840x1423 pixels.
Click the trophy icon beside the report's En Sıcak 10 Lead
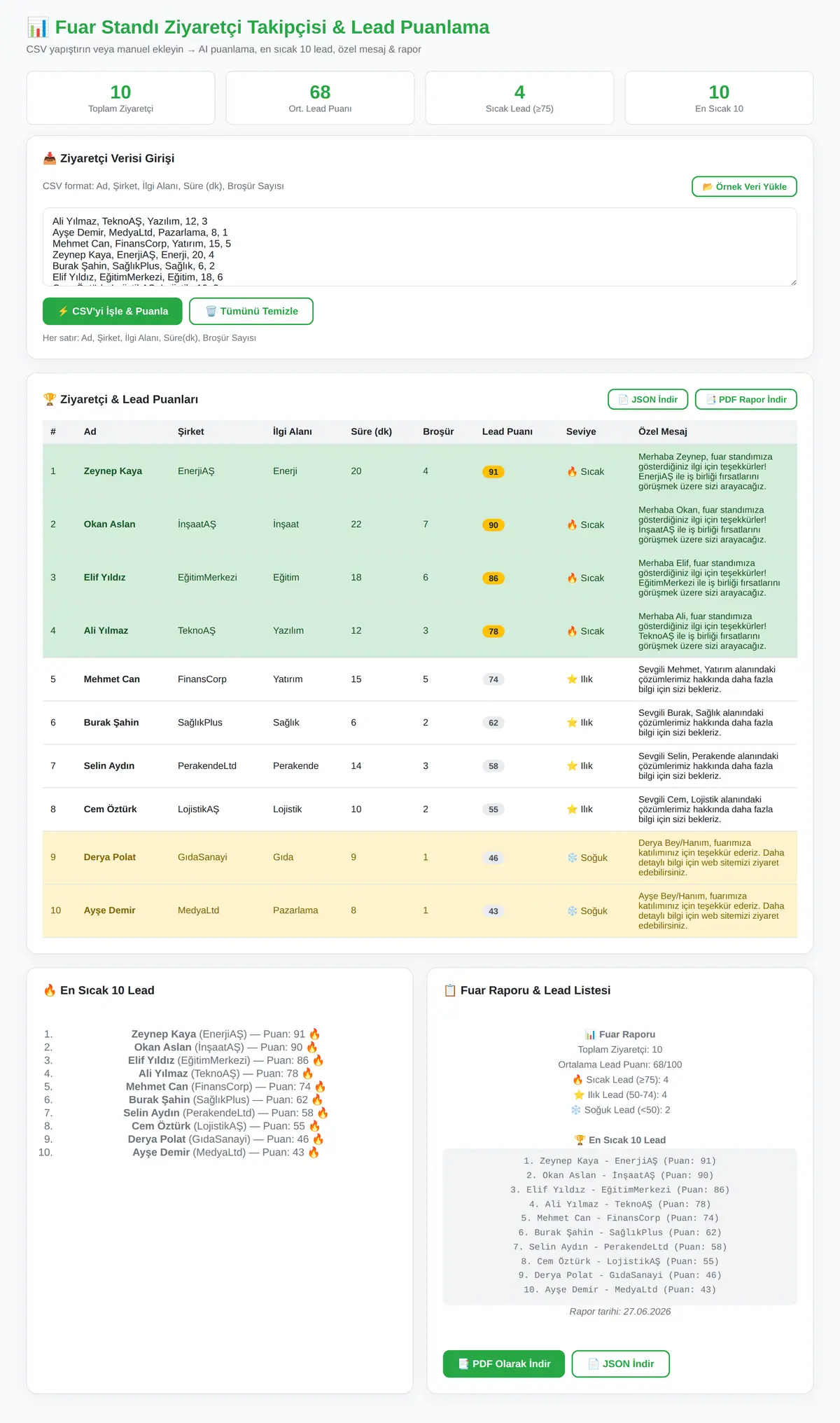(580, 1140)
